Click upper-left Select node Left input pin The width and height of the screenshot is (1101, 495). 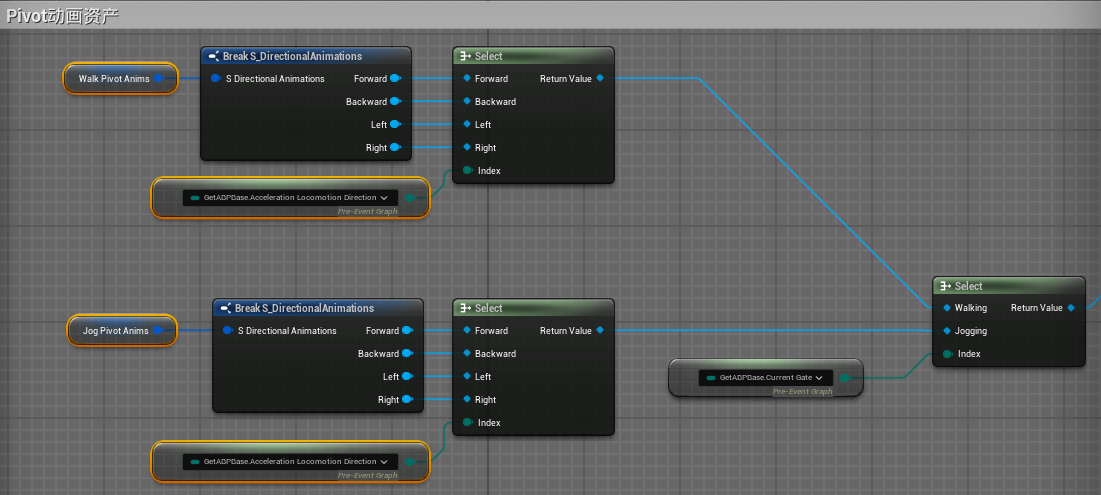coord(467,125)
